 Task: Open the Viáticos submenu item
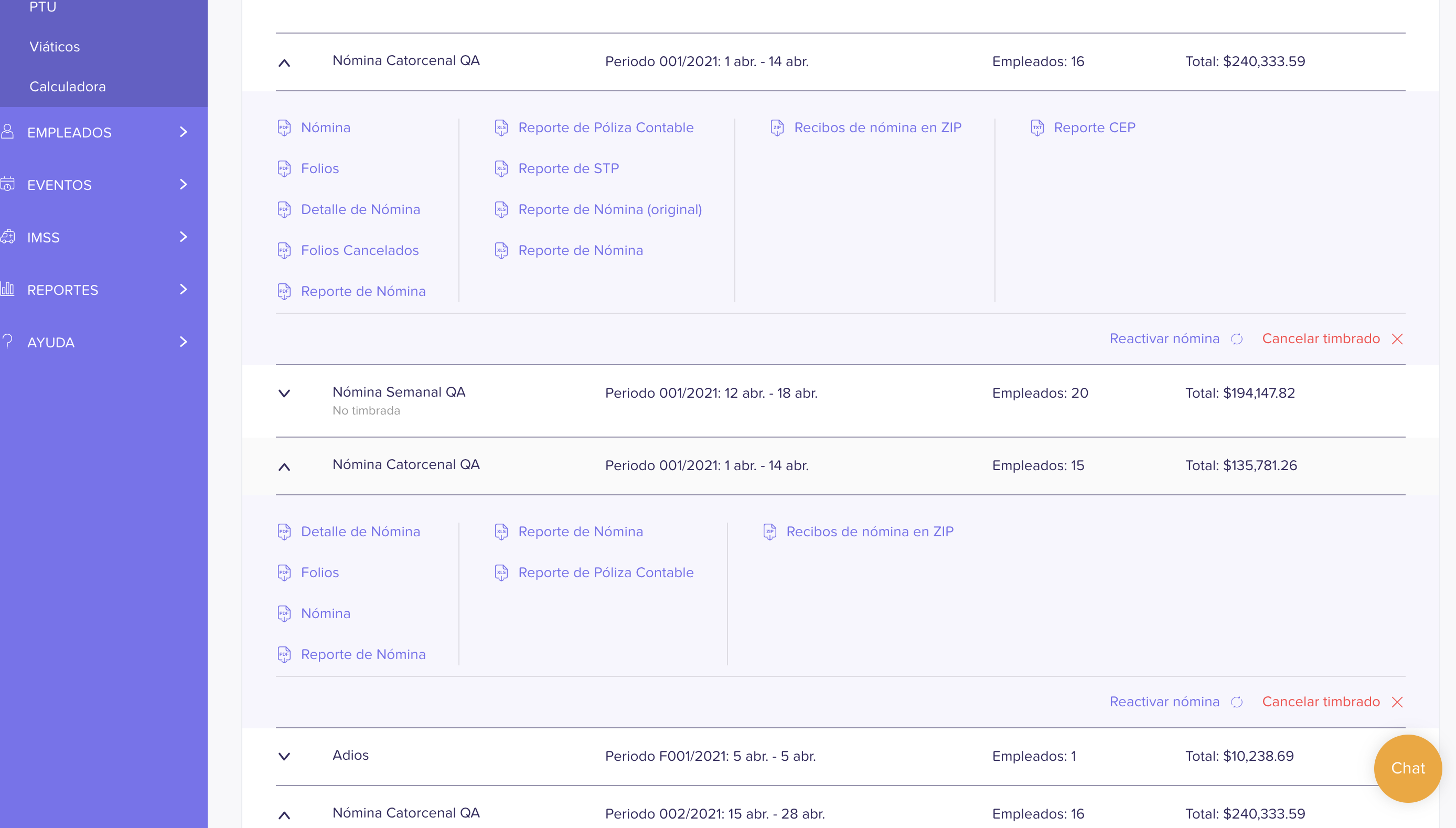click(55, 47)
